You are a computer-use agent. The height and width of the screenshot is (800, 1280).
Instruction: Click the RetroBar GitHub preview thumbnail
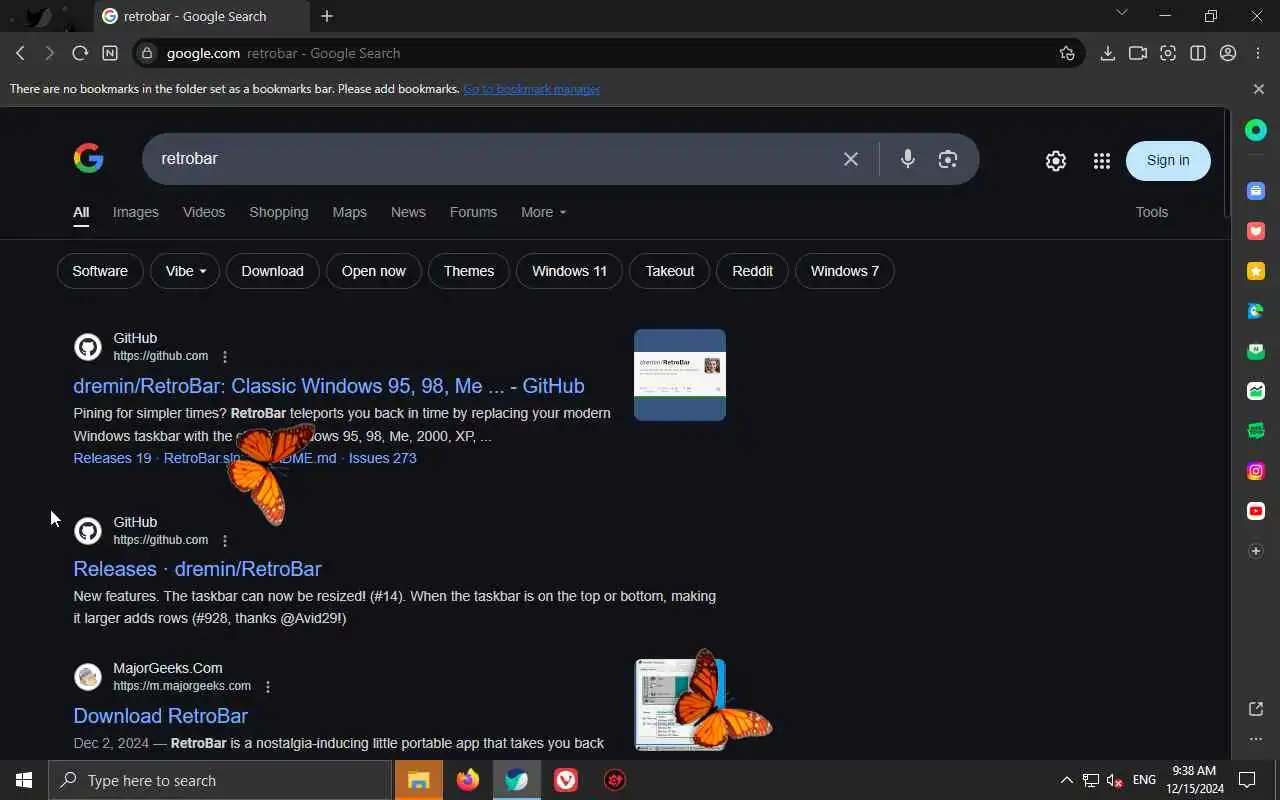click(x=680, y=375)
